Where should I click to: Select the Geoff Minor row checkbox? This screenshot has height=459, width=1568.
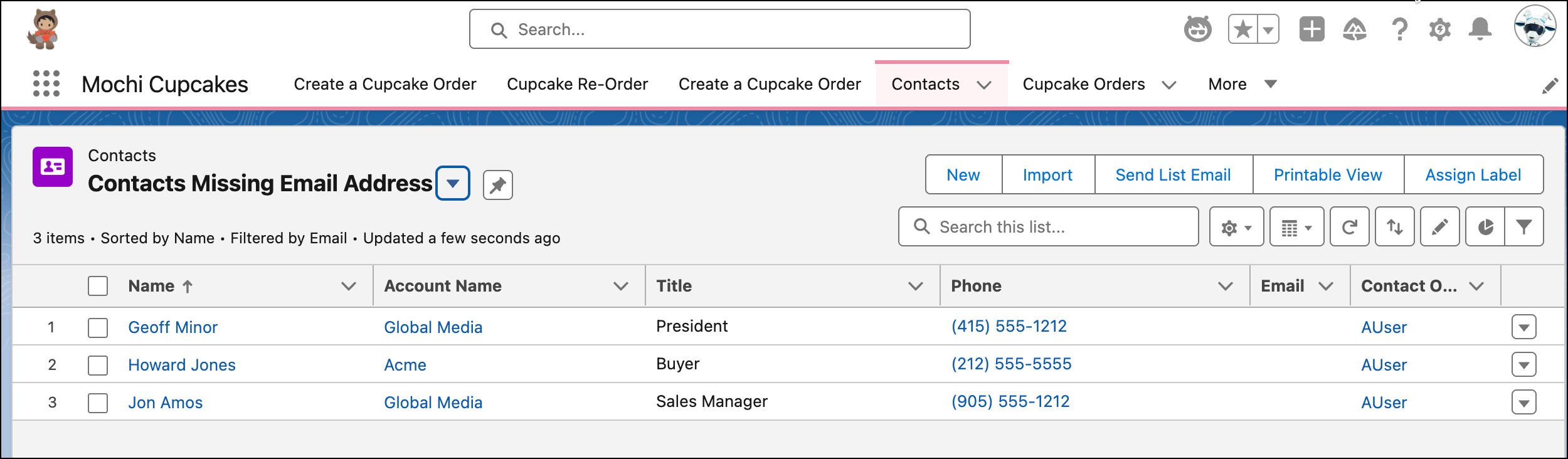[x=98, y=327]
